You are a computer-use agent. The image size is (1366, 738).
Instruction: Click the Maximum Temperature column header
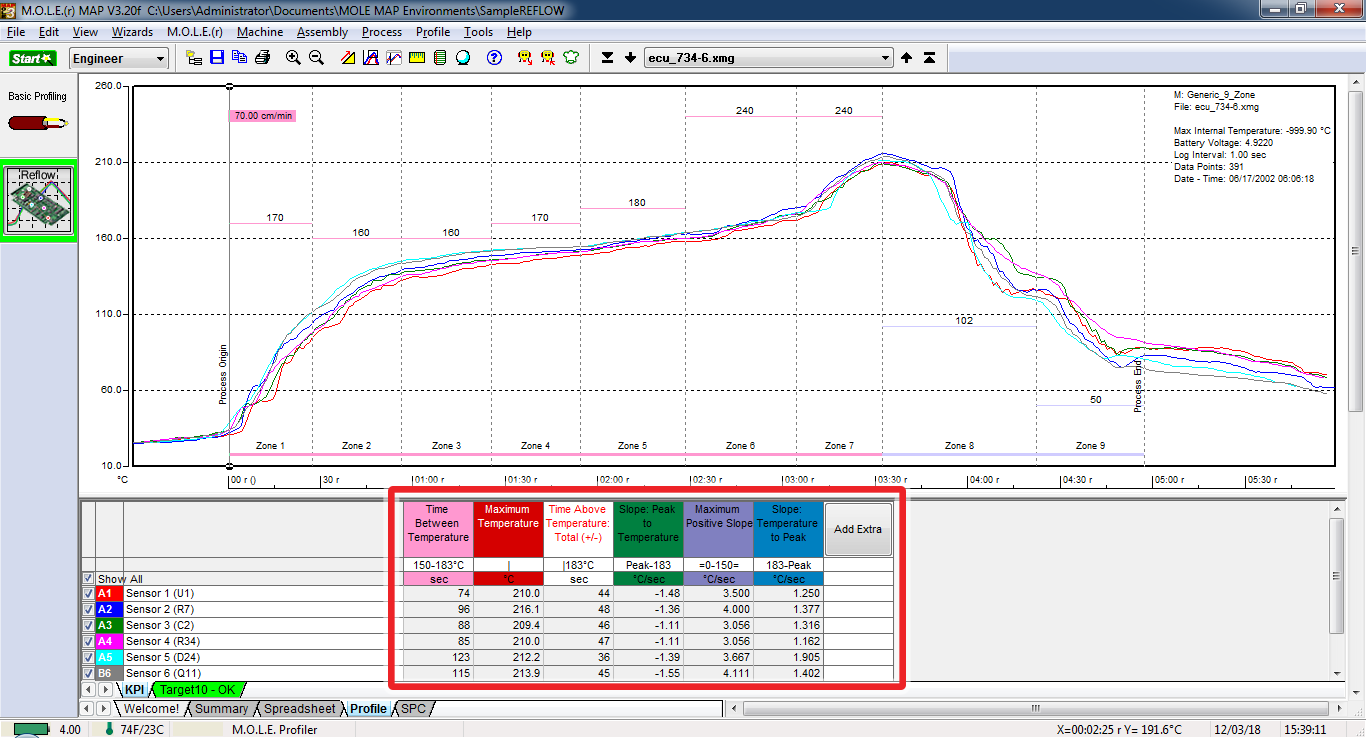[x=508, y=529]
